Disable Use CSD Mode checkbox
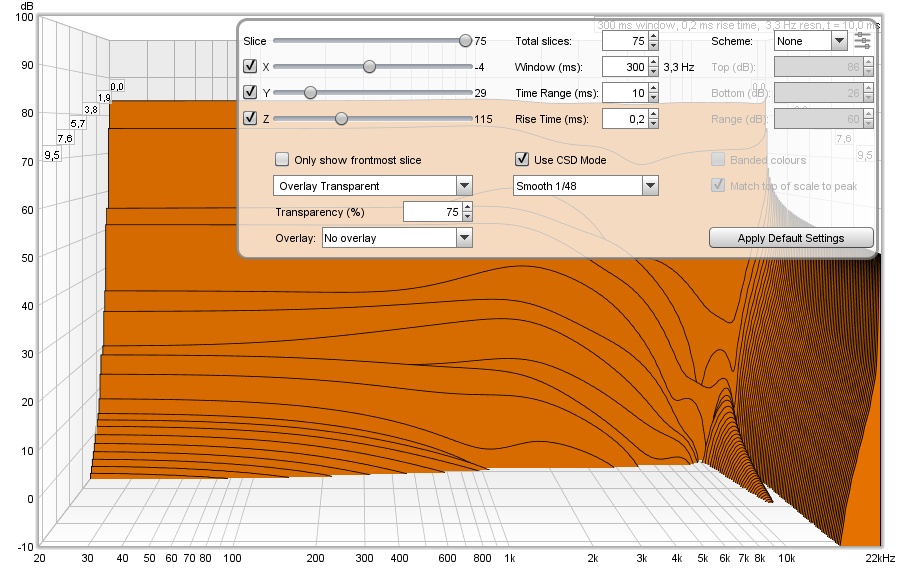 coord(522,159)
